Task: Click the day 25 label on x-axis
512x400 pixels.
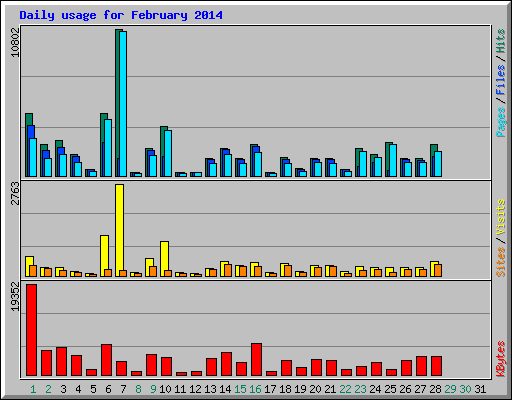Action: point(390,389)
